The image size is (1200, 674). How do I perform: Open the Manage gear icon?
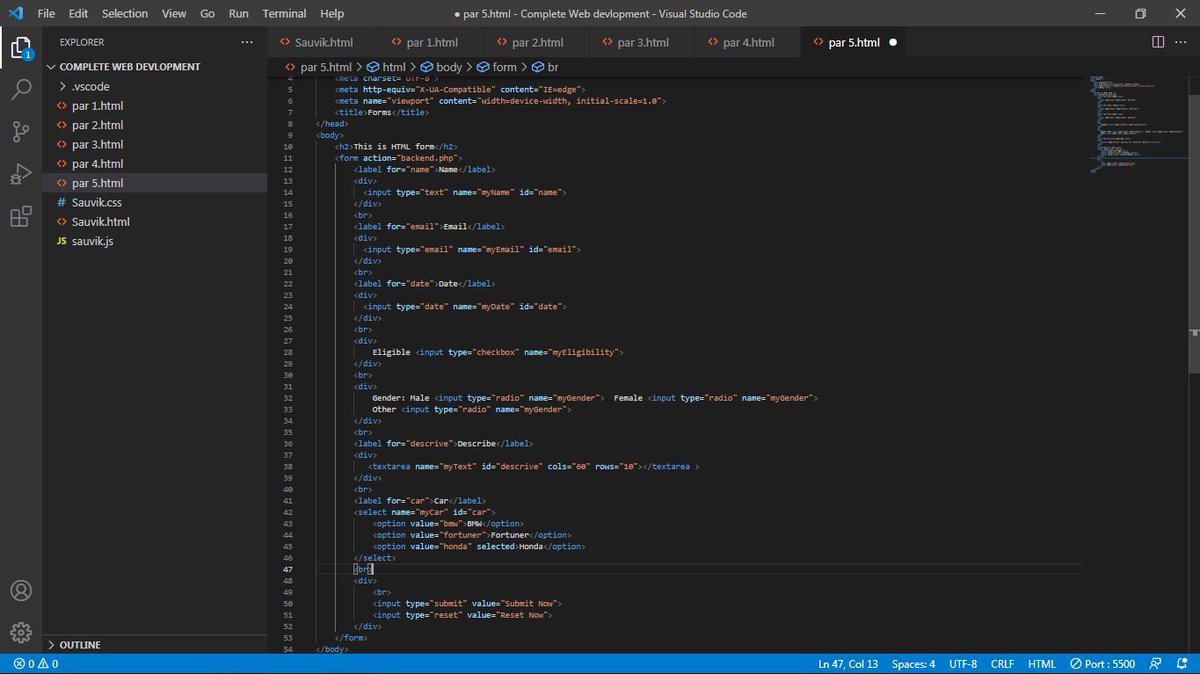[21, 633]
